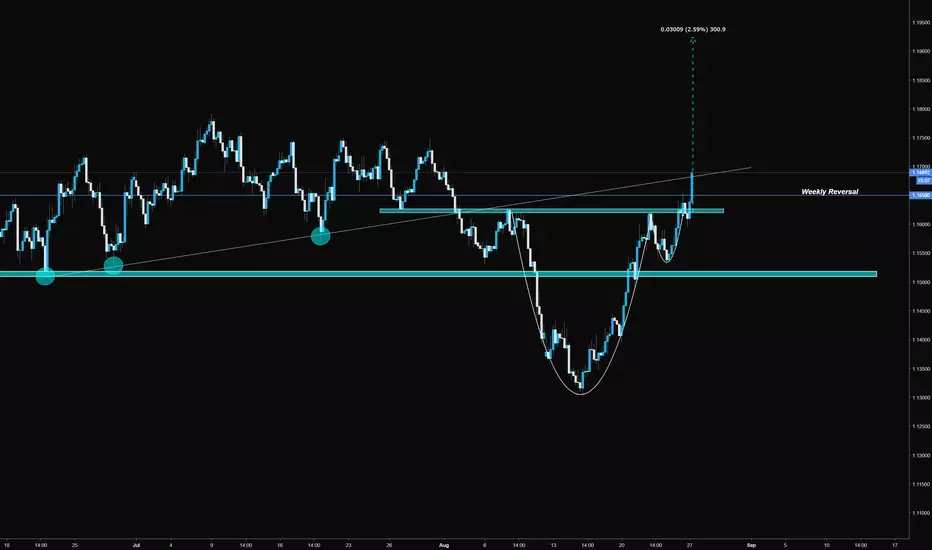
Task: Click the 1.11000 price axis label
Action: coord(921,513)
